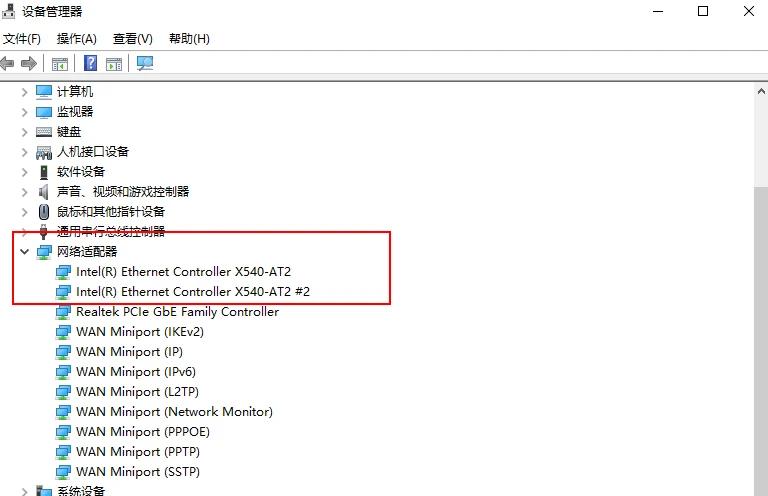
Task: Open the 操作(A) menu
Action: pos(77,39)
